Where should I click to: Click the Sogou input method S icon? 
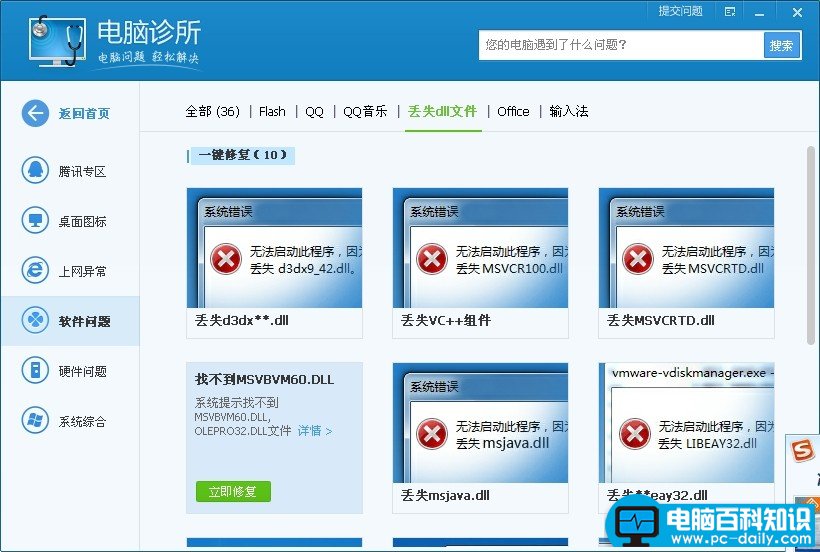tap(803, 450)
